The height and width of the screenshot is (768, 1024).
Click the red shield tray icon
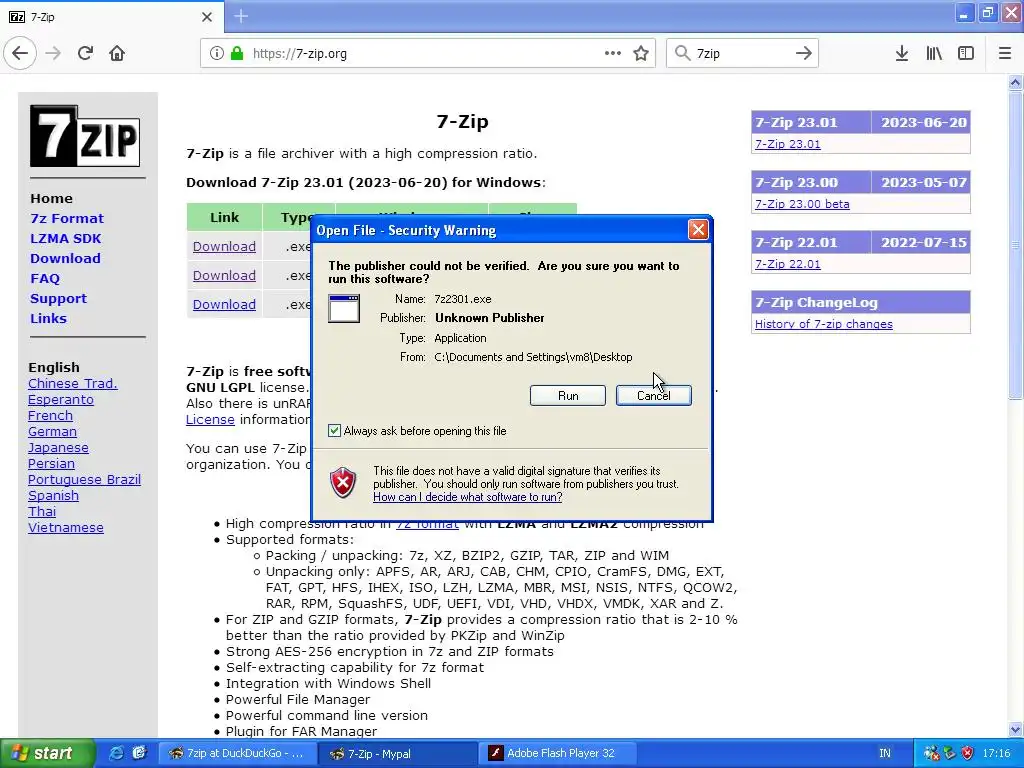[x=968, y=753]
